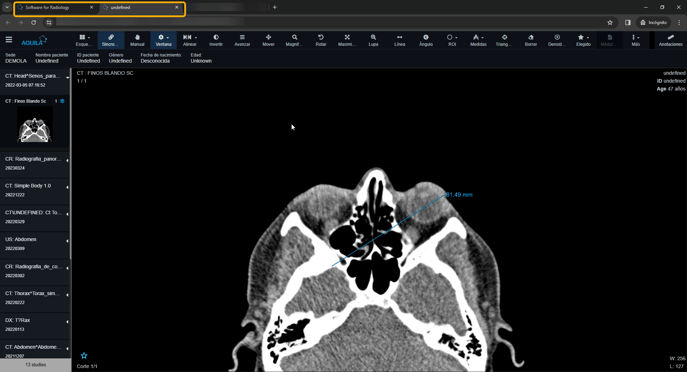Click the Borrar eraser tool
Image resolution: width=687 pixels, height=372 pixels.
tap(531, 40)
